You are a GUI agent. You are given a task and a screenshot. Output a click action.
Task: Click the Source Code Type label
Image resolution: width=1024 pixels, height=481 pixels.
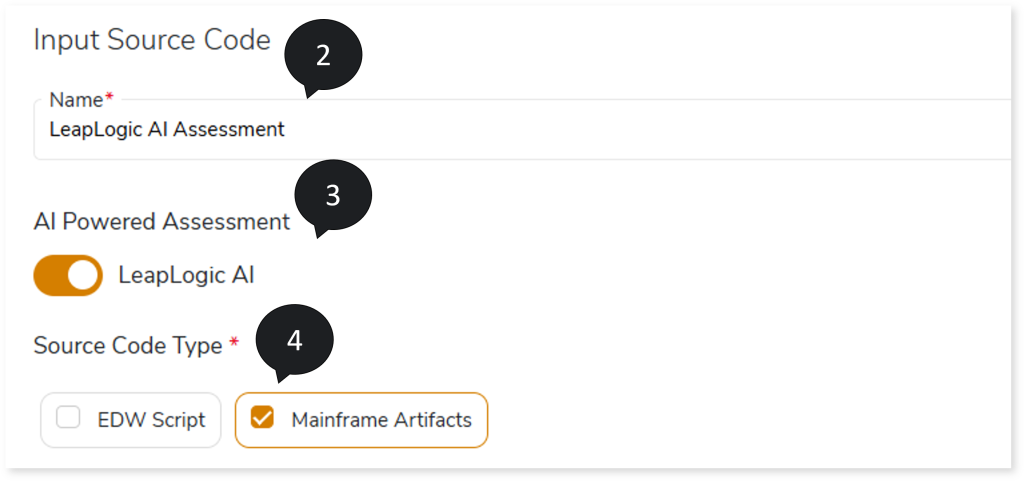pos(128,345)
